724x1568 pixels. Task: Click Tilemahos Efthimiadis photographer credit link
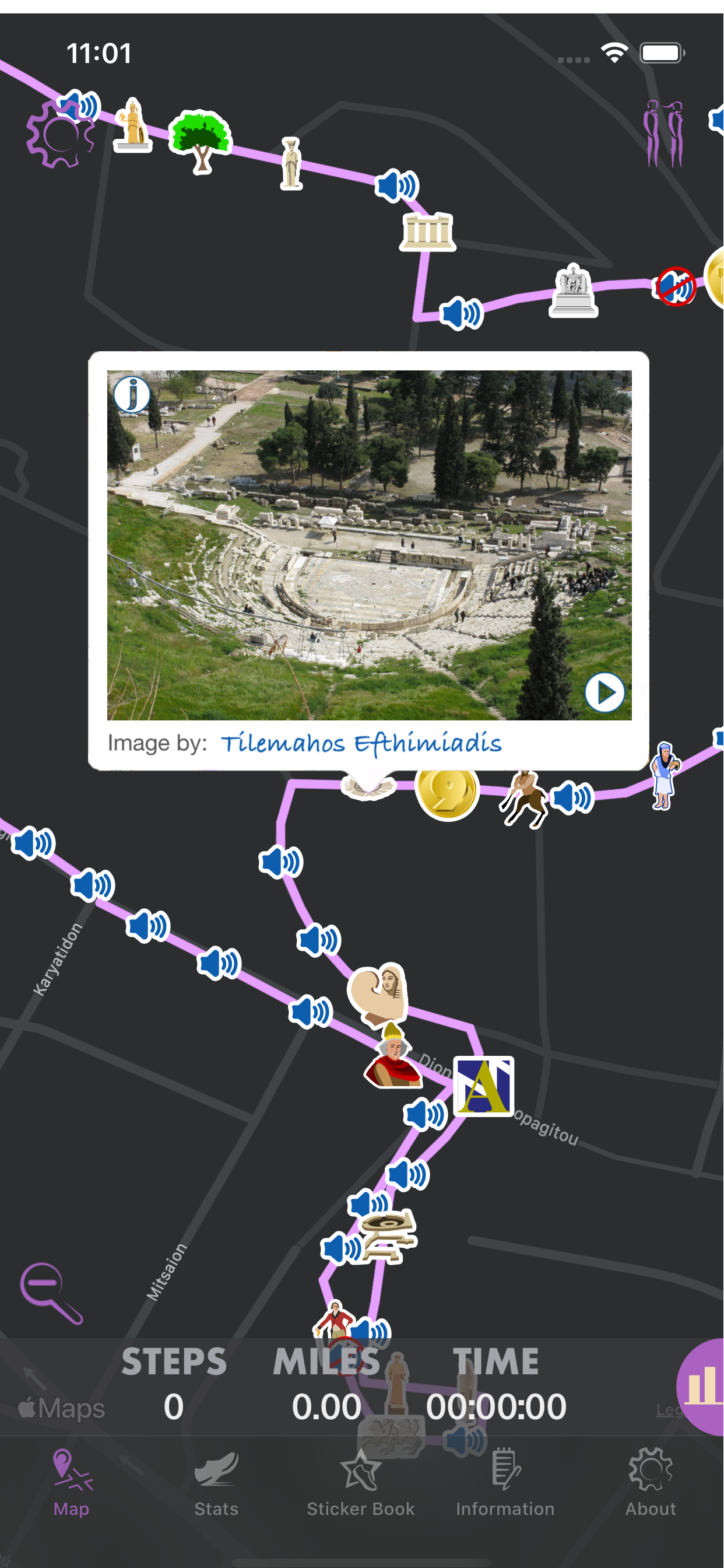[361, 743]
